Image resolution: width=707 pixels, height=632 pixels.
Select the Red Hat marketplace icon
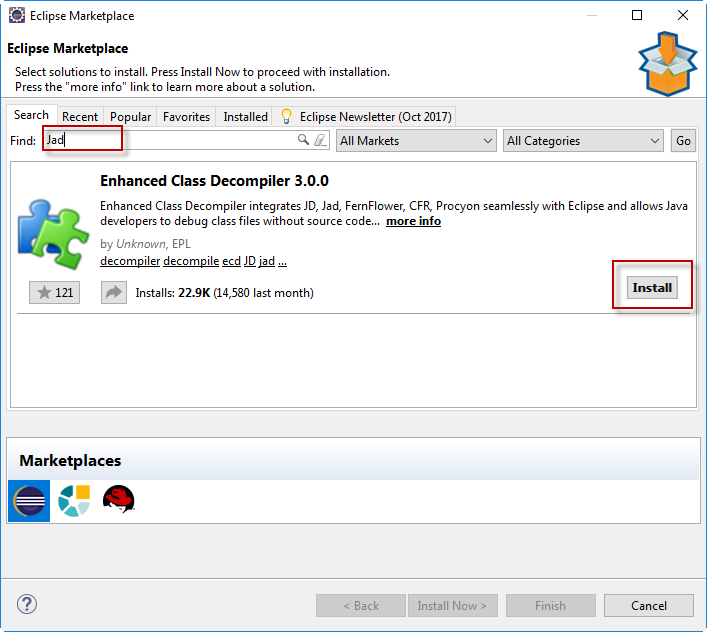tap(118, 500)
